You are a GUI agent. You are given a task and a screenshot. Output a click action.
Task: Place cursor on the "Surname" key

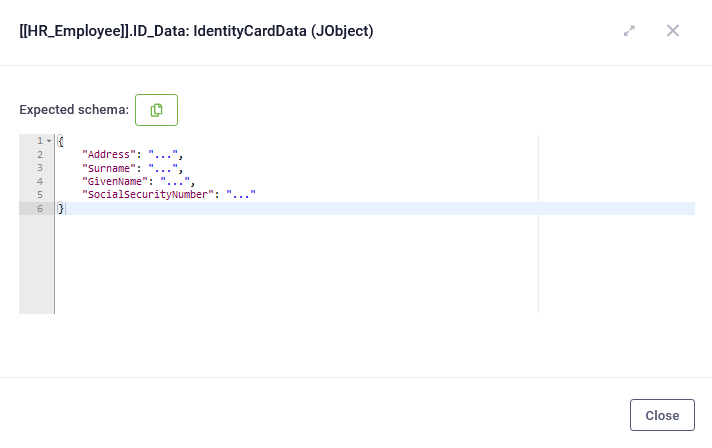click(111, 168)
